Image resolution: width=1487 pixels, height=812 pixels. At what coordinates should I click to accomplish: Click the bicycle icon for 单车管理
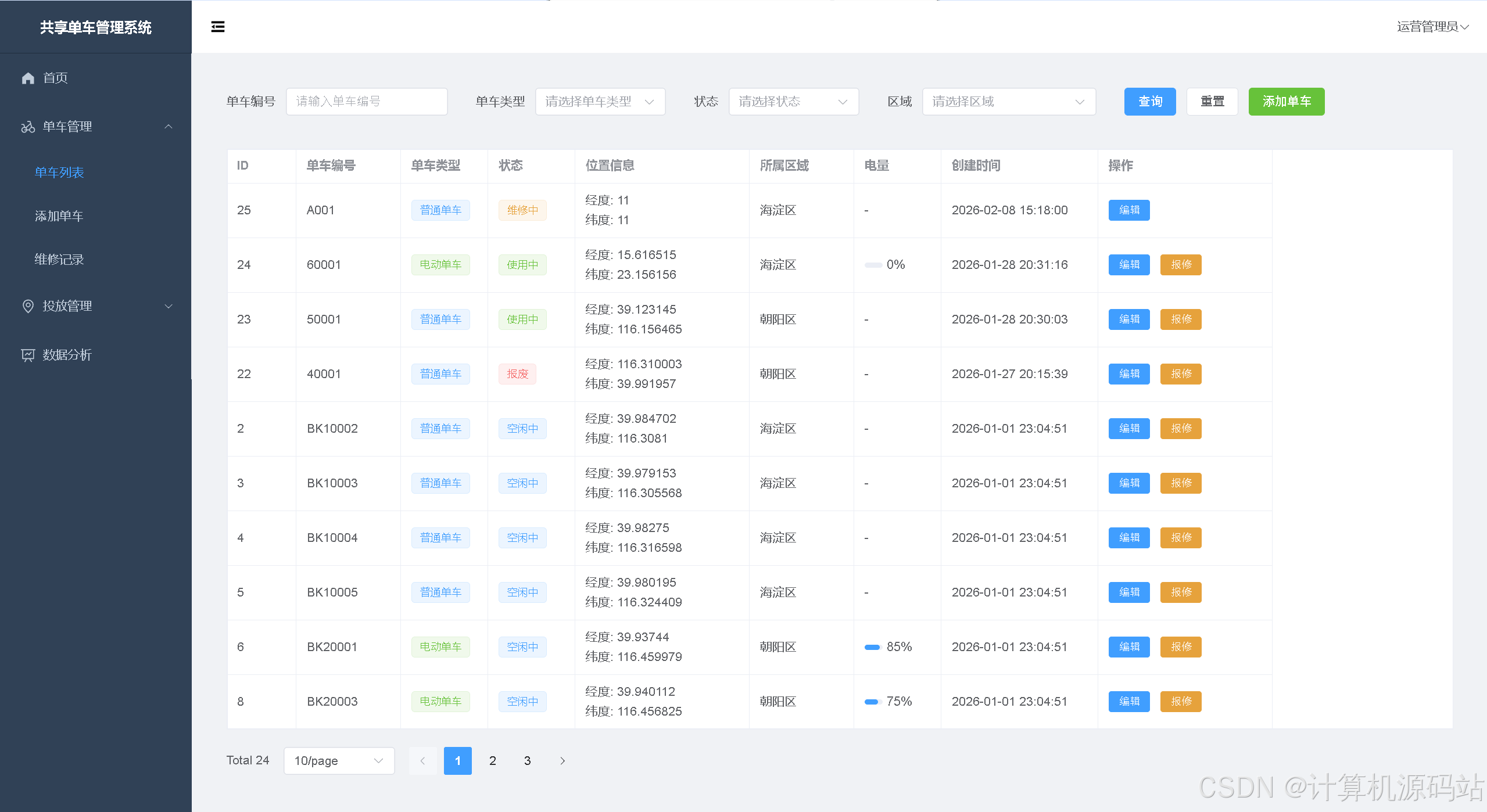[x=28, y=127]
